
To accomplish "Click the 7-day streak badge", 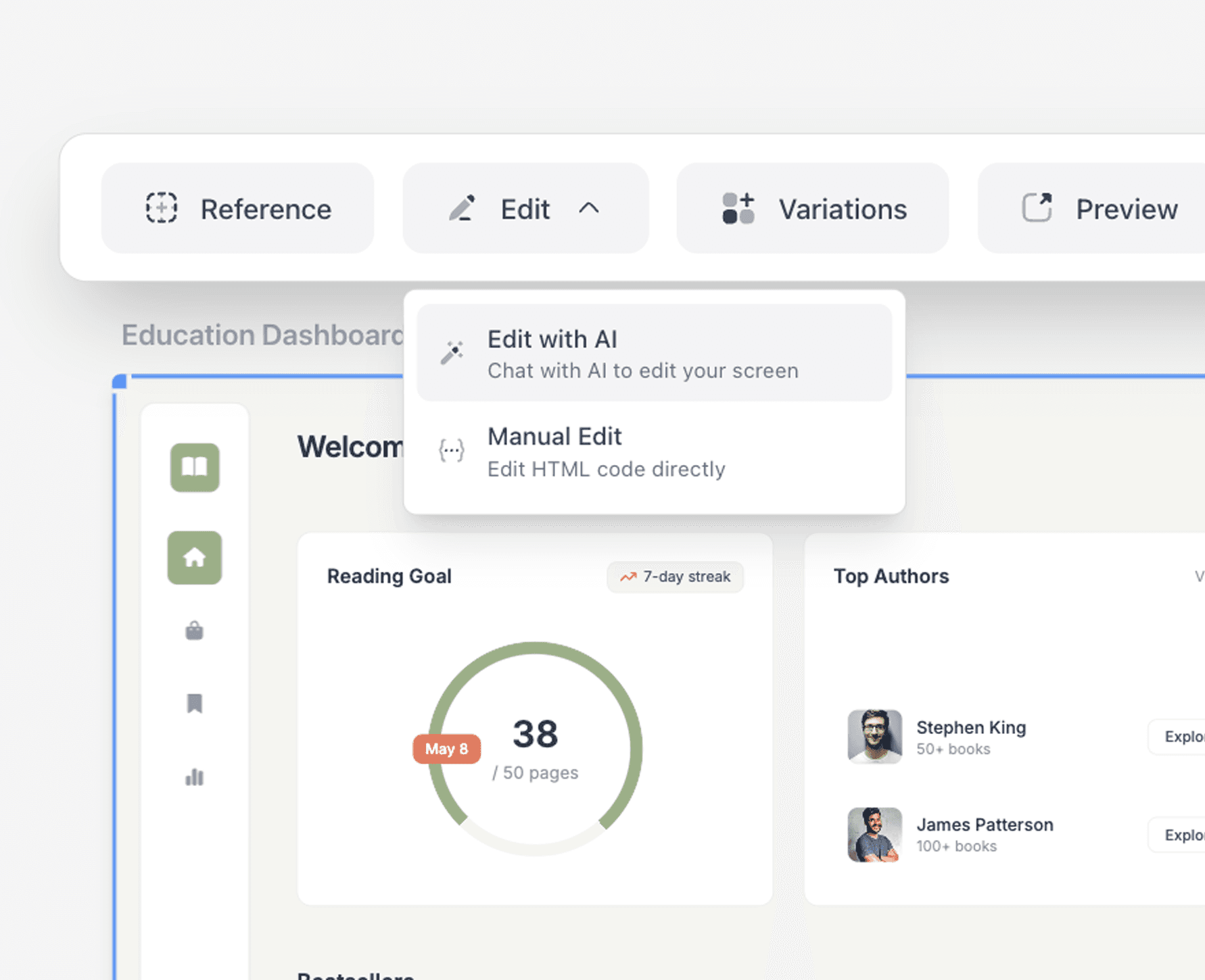I will pos(674,577).
